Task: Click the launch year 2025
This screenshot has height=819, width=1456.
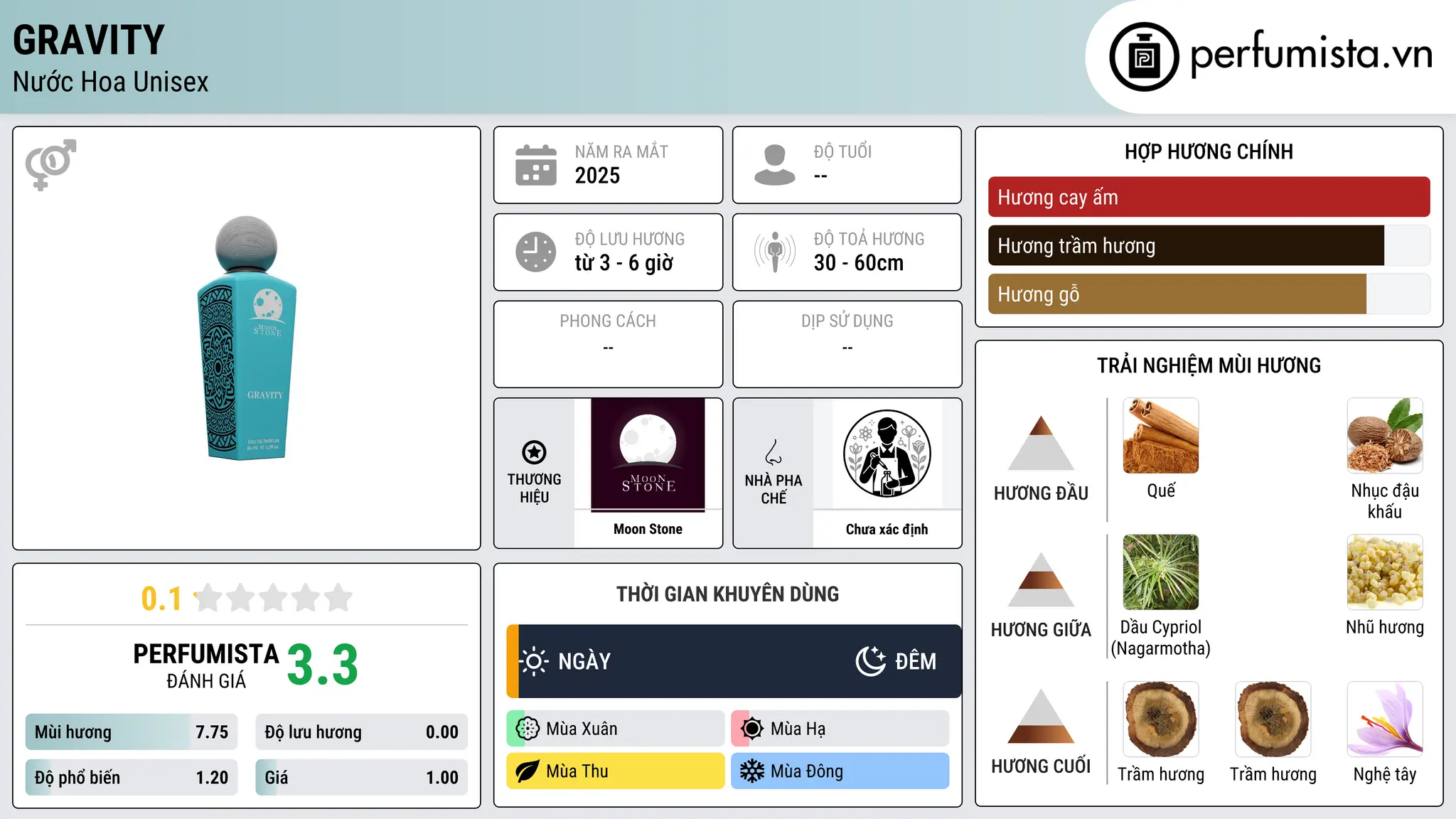Action: (x=597, y=176)
